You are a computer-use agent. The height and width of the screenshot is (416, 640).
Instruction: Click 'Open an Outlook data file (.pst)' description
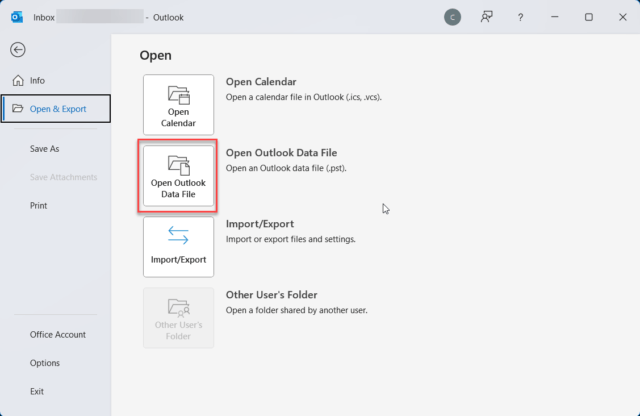(x=286, y=168)
